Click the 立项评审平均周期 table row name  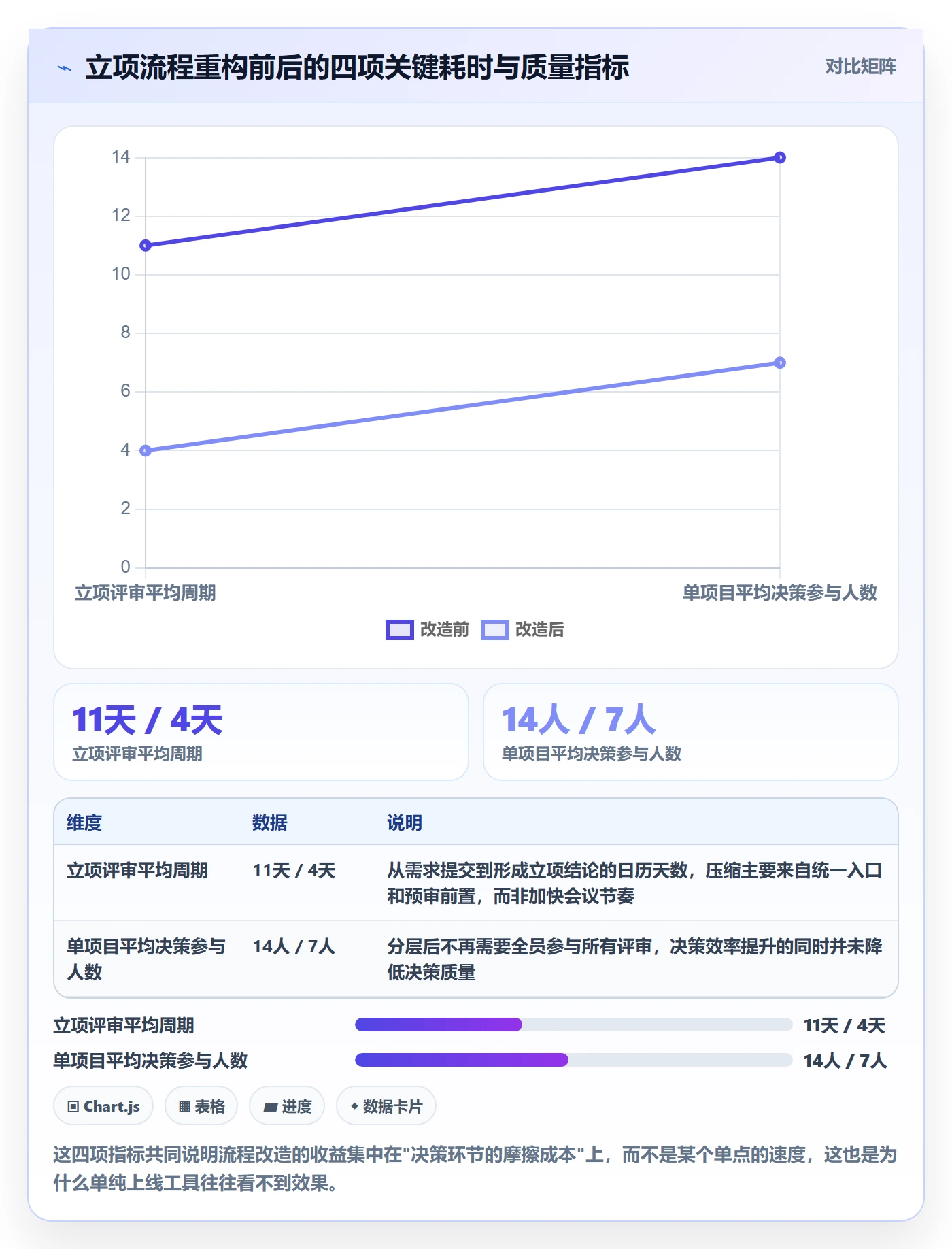pyautogui.click(x=137, y=870)
